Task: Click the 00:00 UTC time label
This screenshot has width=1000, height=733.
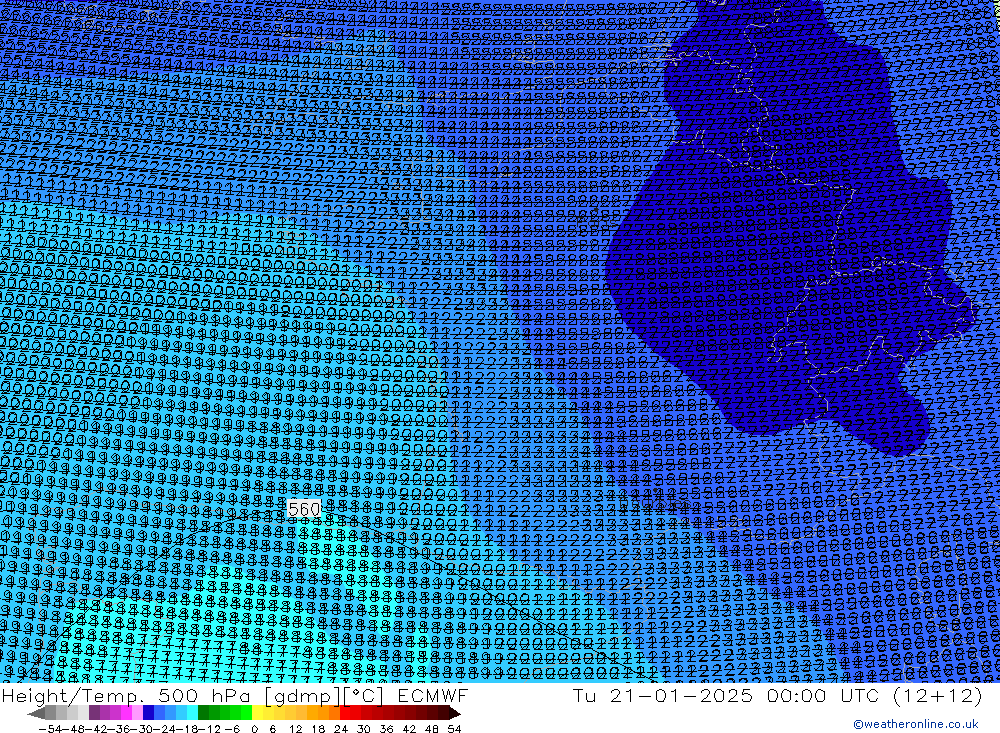Action: [x=823, y=695]
